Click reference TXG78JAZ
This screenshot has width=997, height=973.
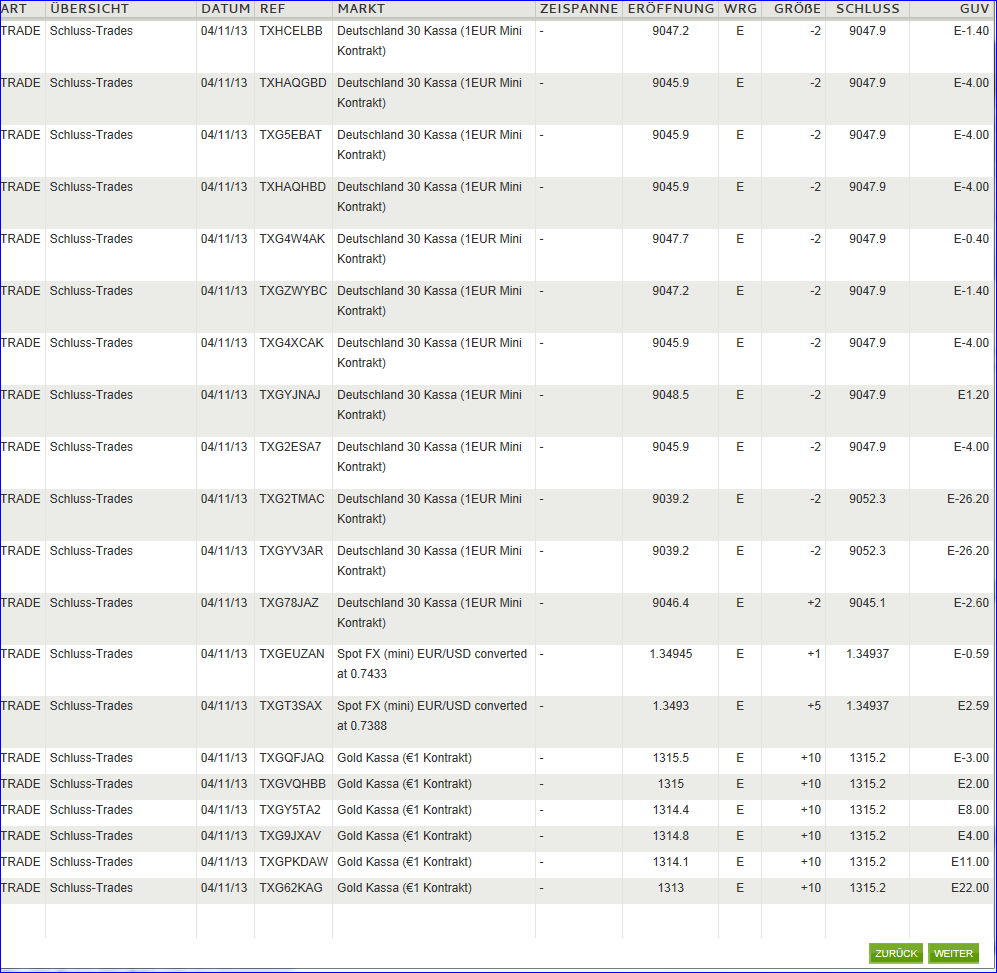[289, 603]
